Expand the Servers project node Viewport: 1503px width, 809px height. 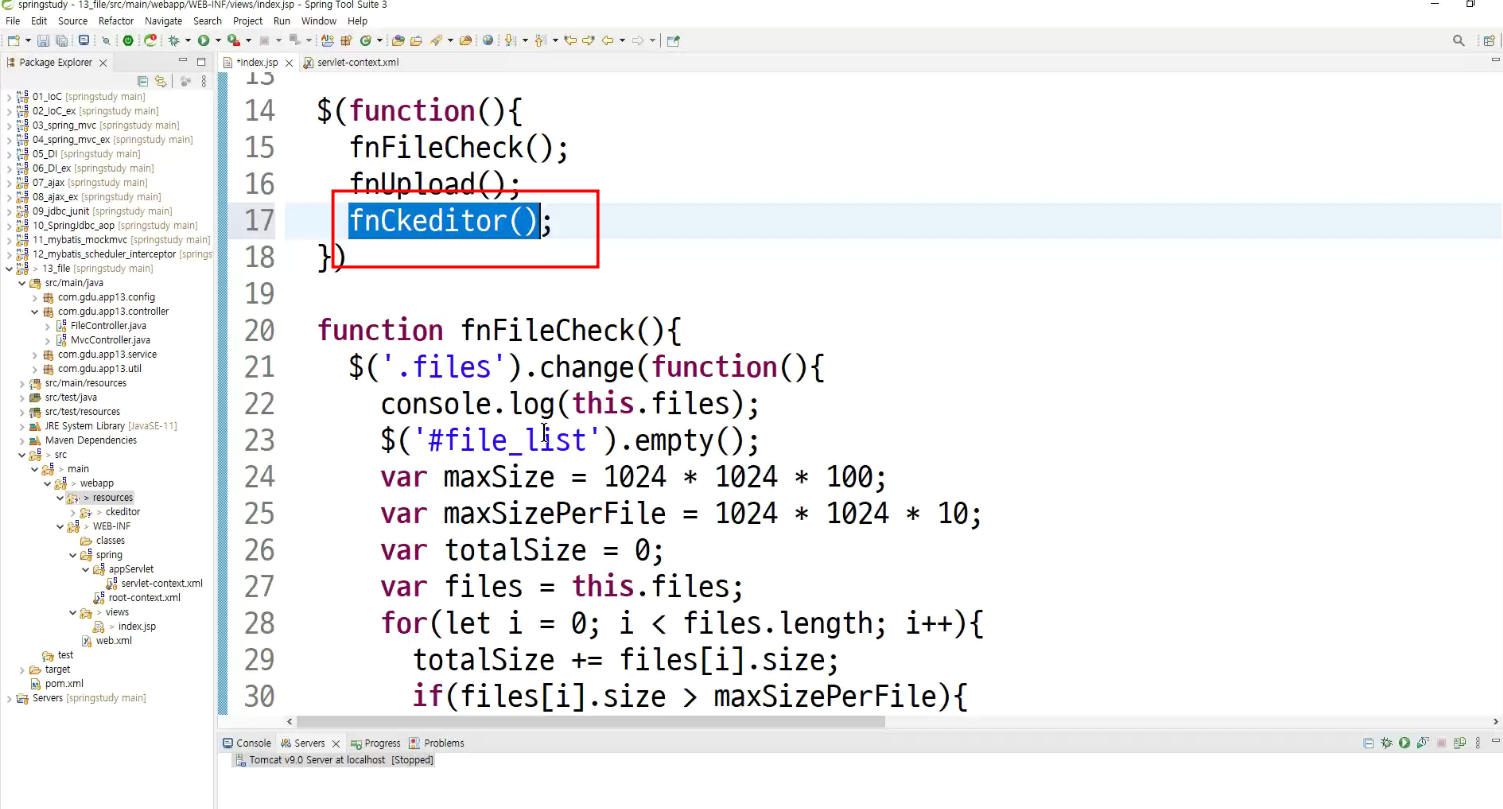pyautogui.click(x=9, y=698)
